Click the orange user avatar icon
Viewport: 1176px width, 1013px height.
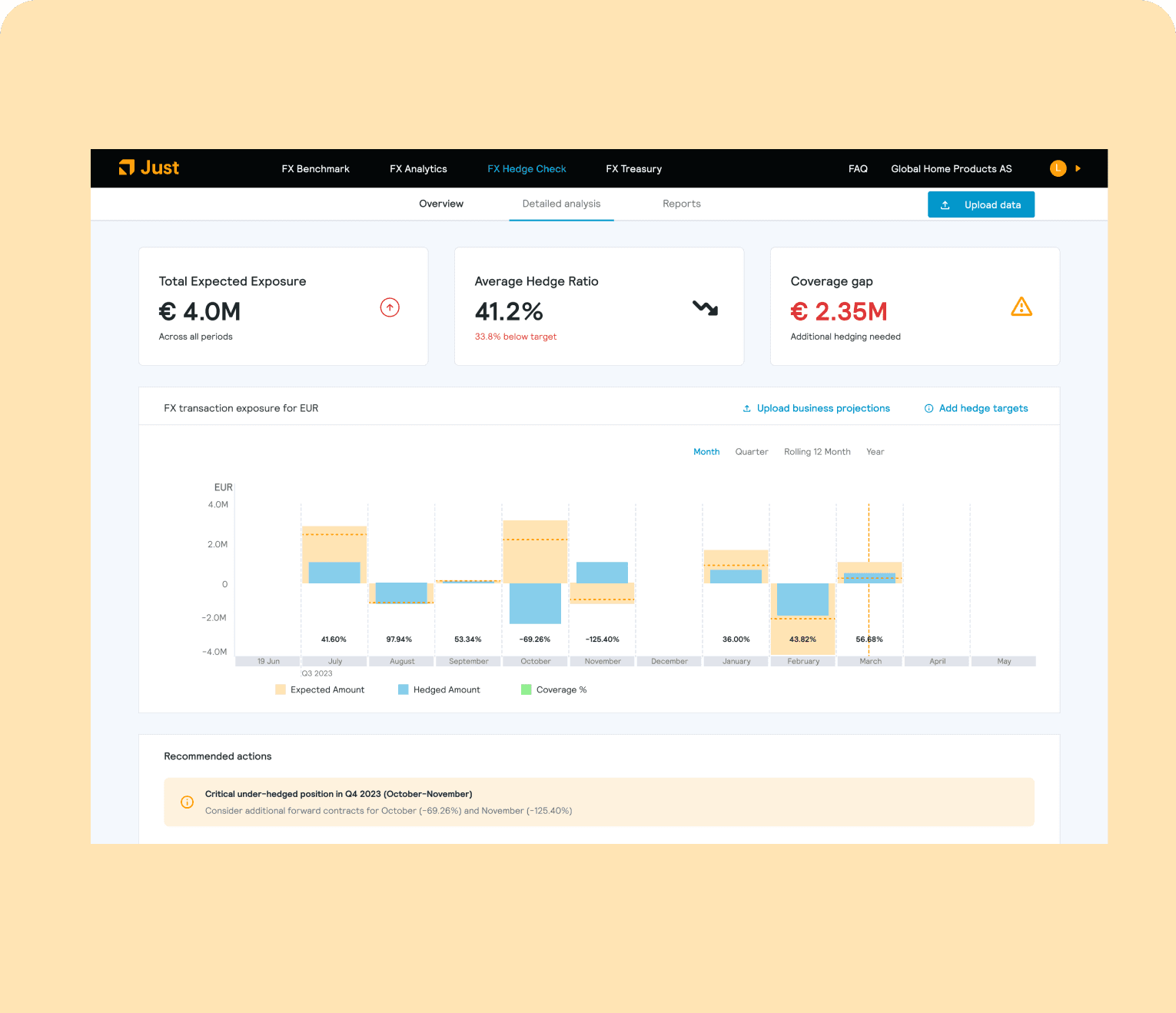(x=1058, y=168)
